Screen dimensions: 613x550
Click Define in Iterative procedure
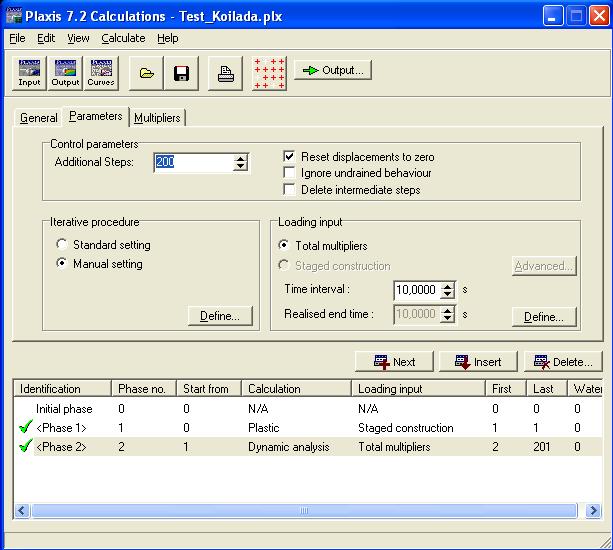point(220,316)
